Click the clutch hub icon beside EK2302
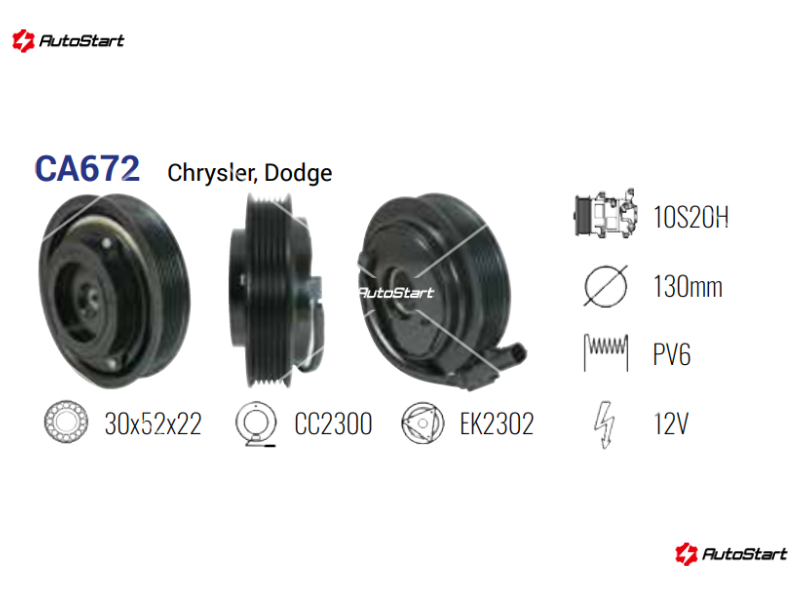The image size is (800, 600). (x=422, y=423)
